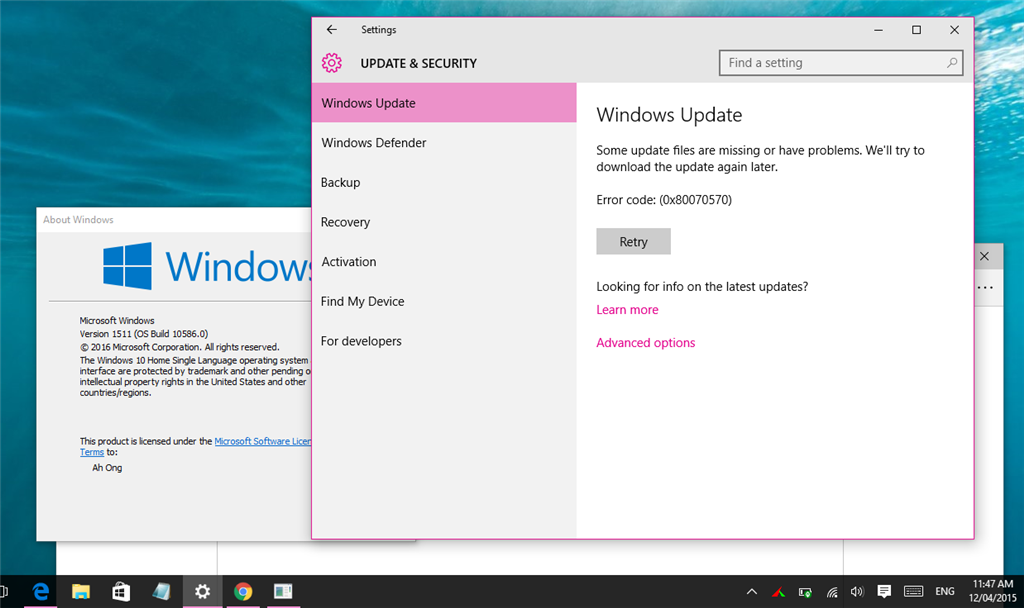Open File Explorer from the taskbar

point(81,592)
